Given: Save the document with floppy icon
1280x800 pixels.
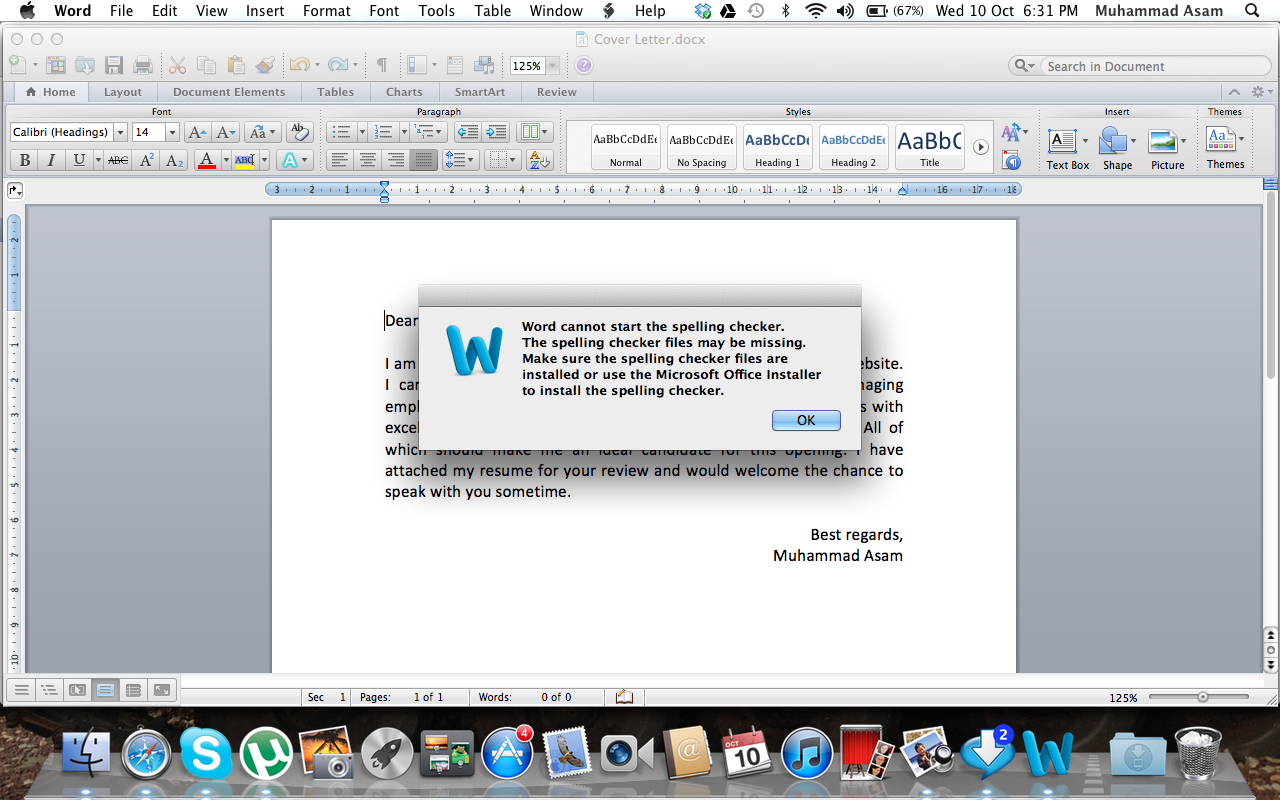Looking at the screenshot, I should click(x=114, y=66).
